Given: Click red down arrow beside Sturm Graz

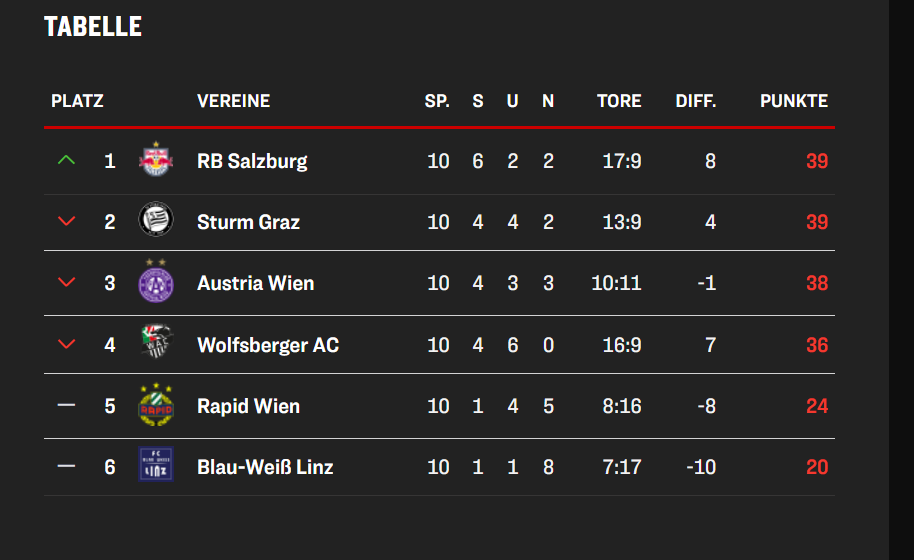Looking at the screenshot, I should pyautogui.click(x=67, y=222).
